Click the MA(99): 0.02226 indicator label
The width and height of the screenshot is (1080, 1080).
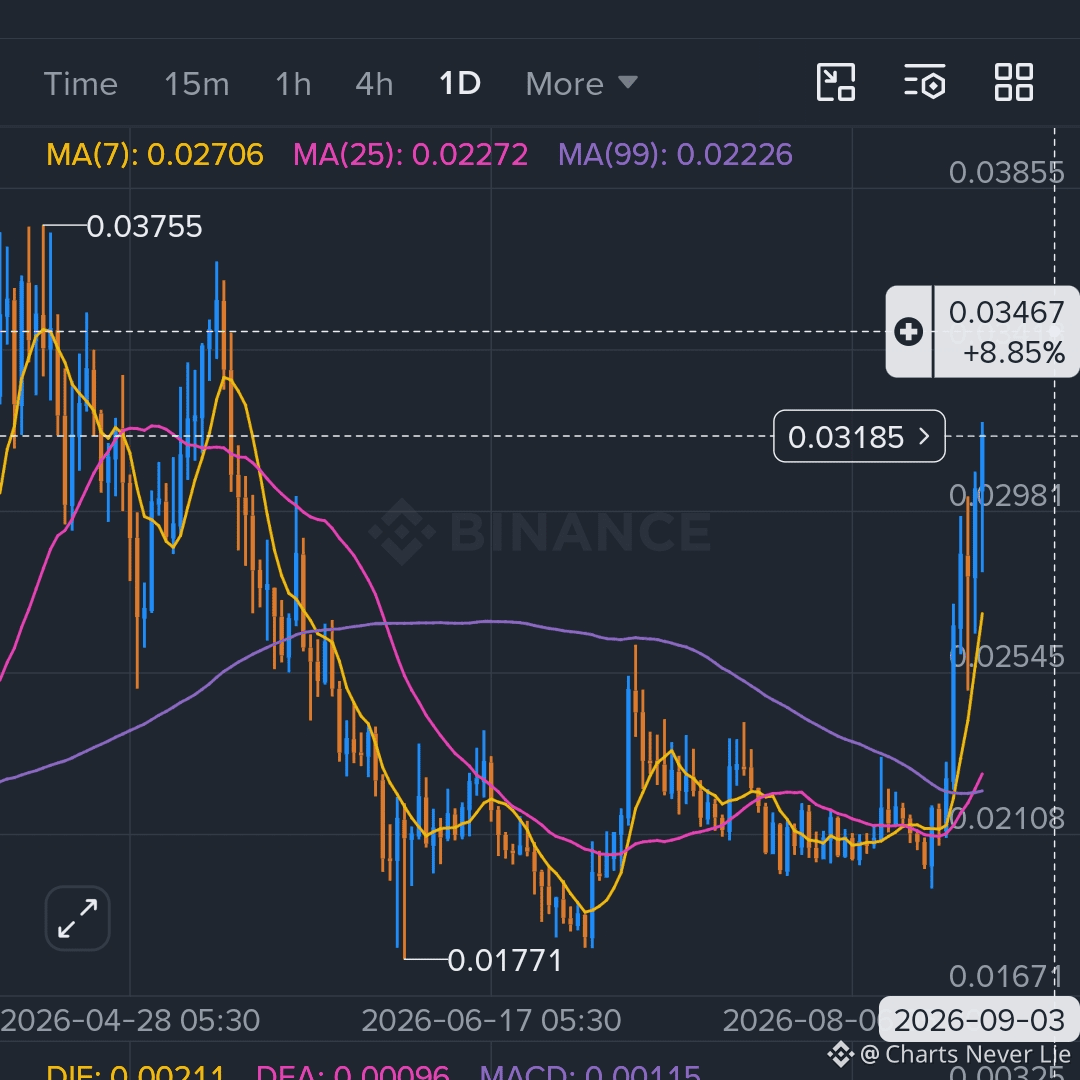pyautogui.click(x=675, y=154)
